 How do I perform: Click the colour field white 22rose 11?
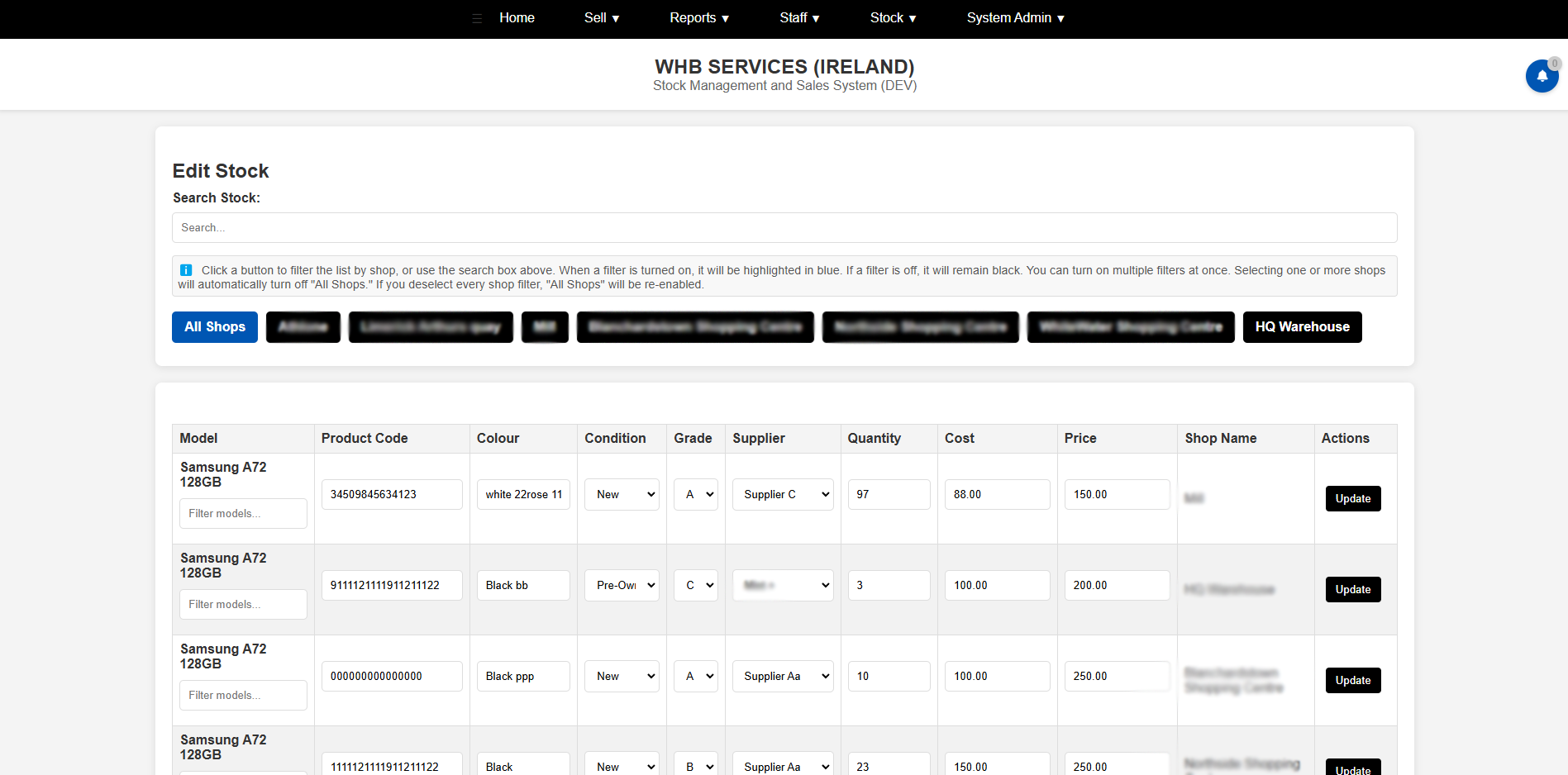[x=523, y=494]
